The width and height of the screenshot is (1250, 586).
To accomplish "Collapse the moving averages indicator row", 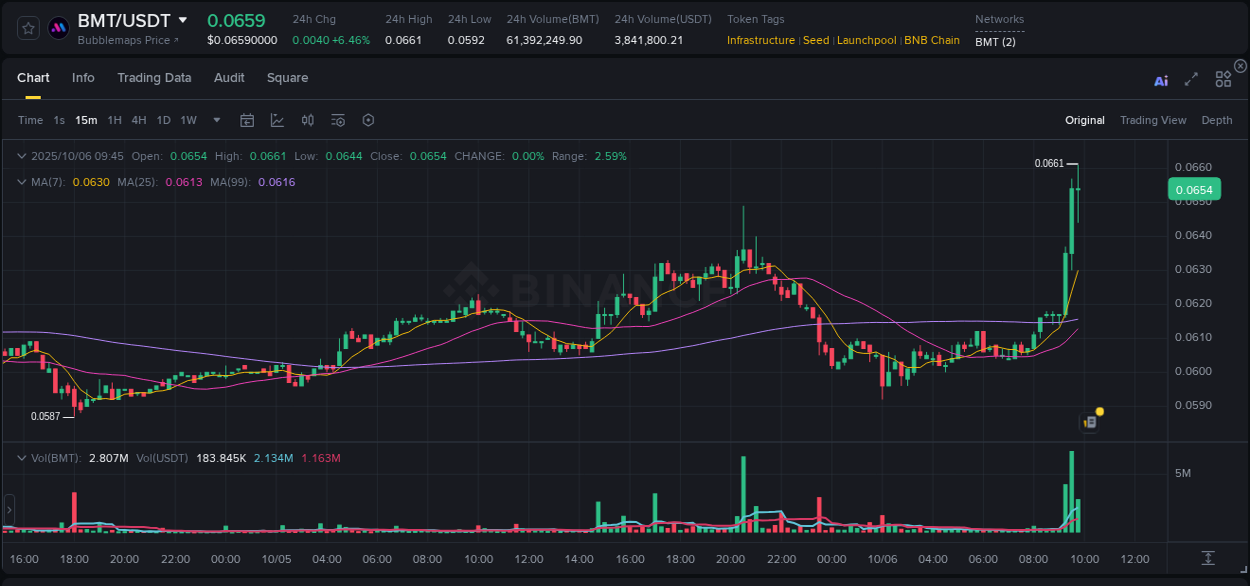I will [21, 182].
